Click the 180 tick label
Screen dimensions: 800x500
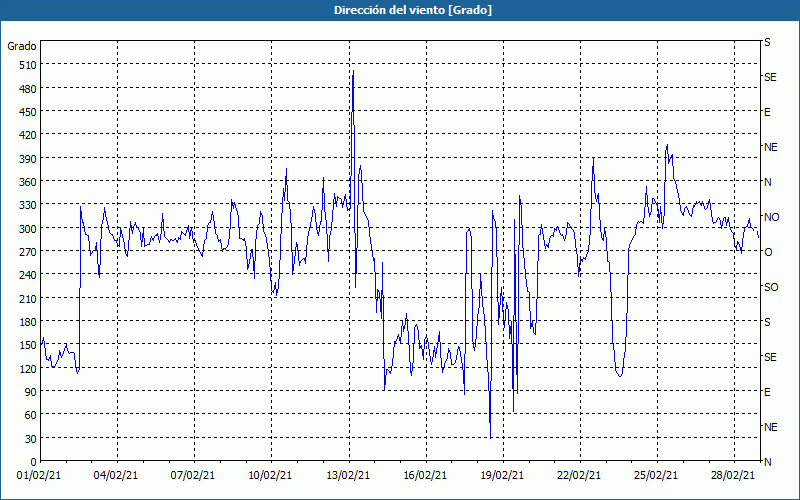point(28,322)
